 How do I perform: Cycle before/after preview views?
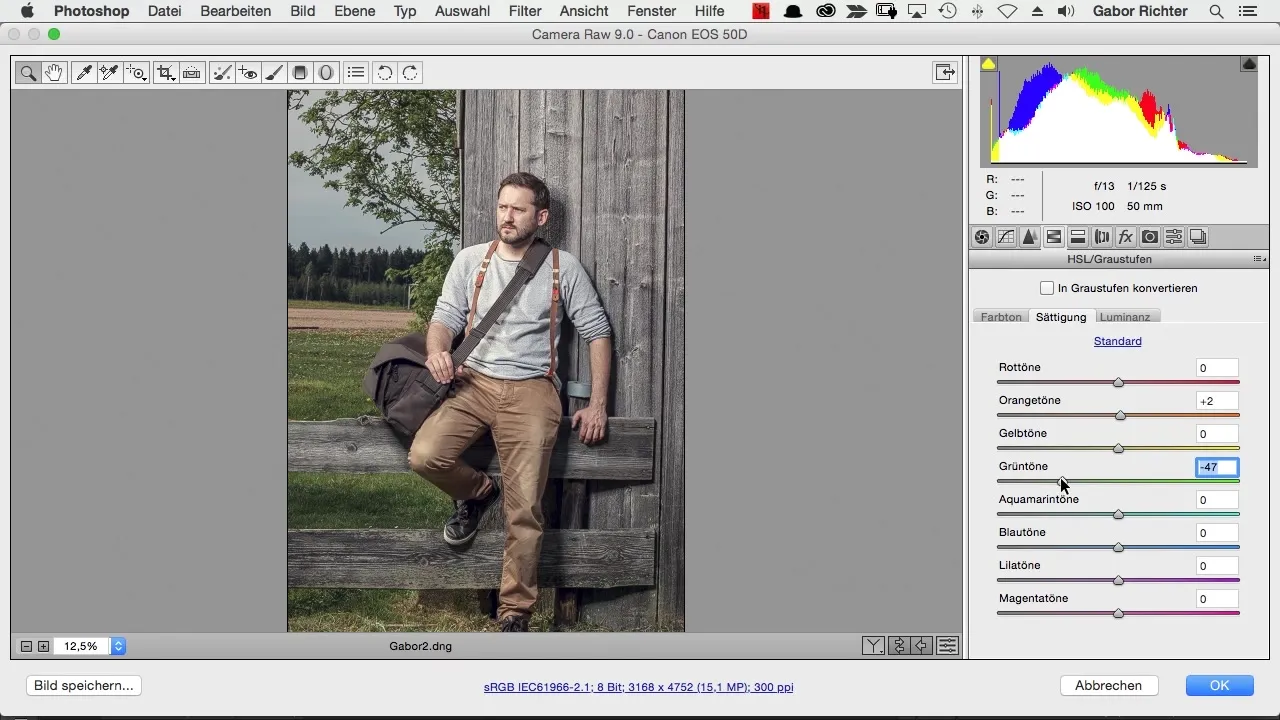(874, 646)
